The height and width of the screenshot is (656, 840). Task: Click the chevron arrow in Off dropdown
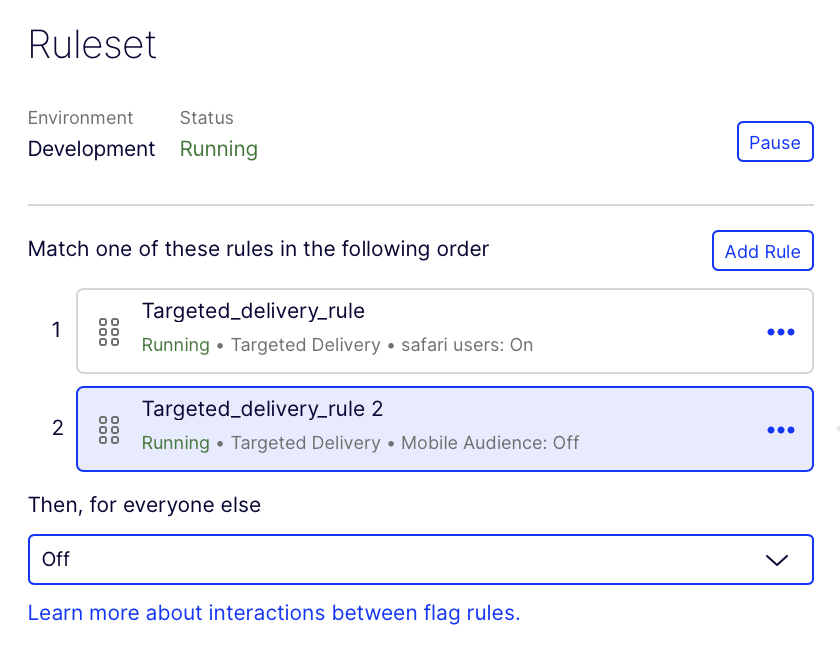point(777,560)
